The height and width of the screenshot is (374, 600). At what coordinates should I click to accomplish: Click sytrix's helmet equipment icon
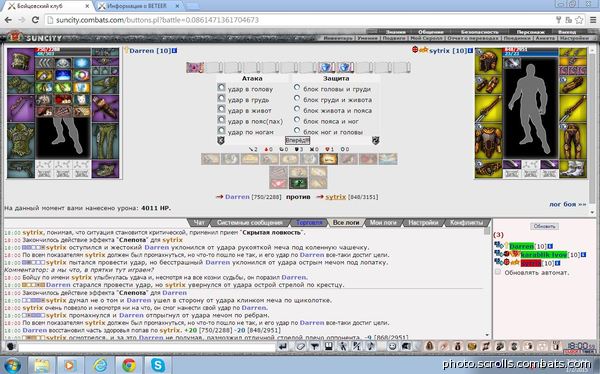point(488,61)
